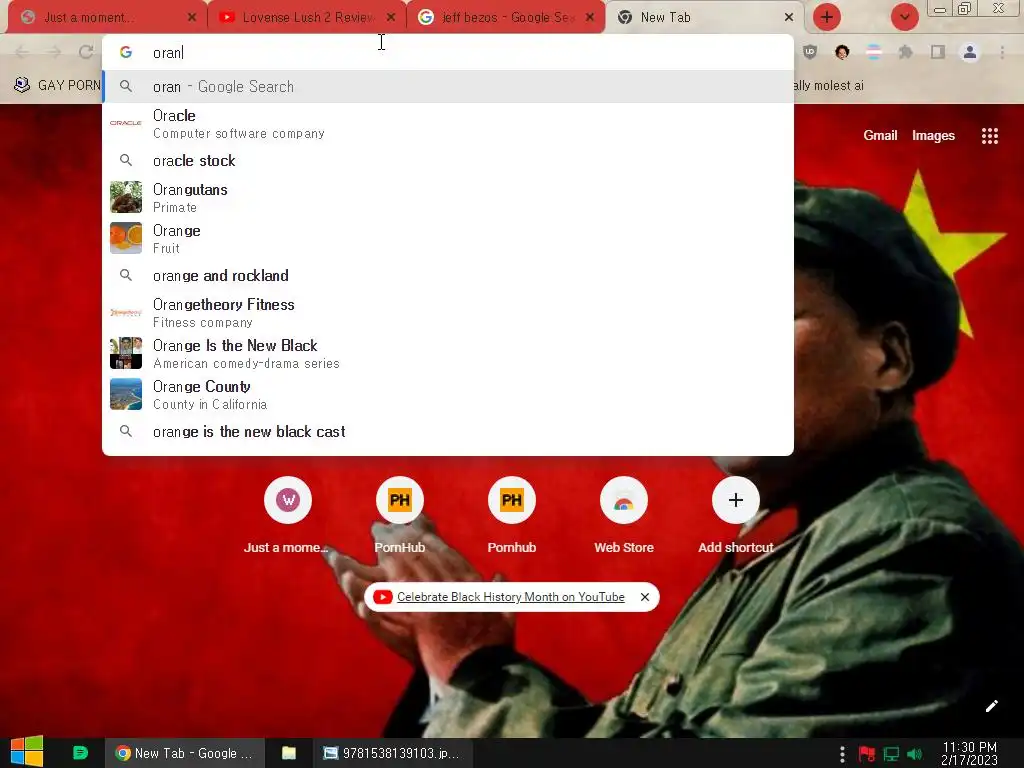Open the Gmail link
The height and width of the screenshot is (768, 1024).
click(x=880, y=135)
